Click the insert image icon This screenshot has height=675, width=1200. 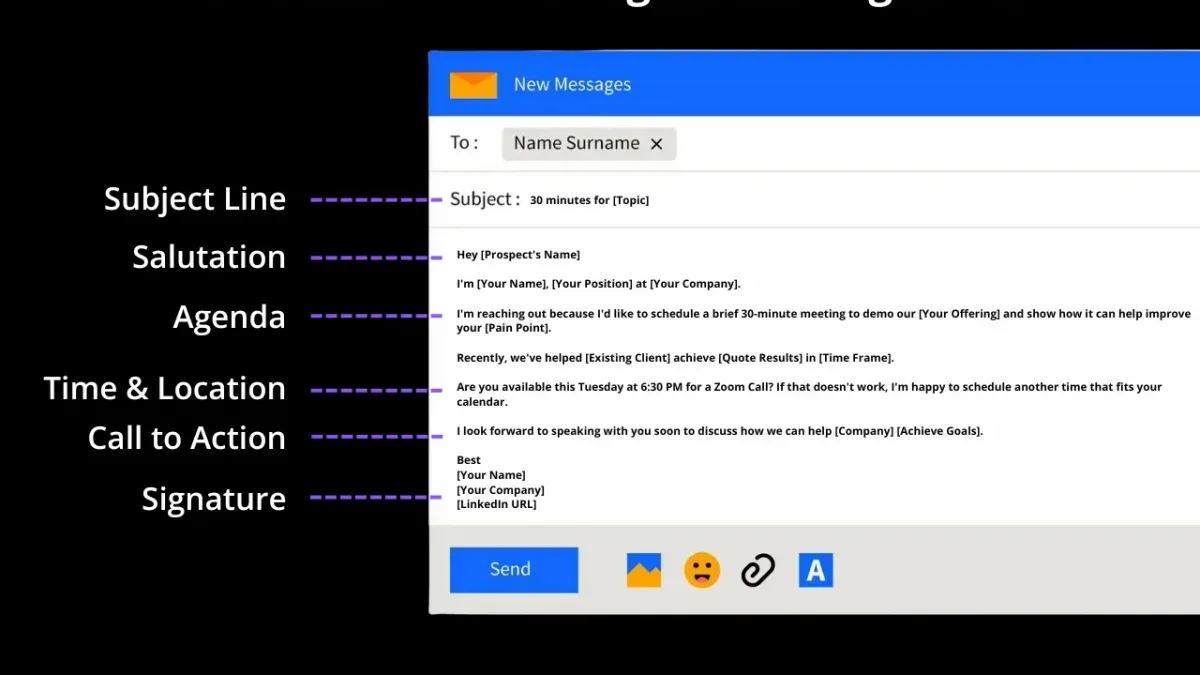[x=644, y=570]
